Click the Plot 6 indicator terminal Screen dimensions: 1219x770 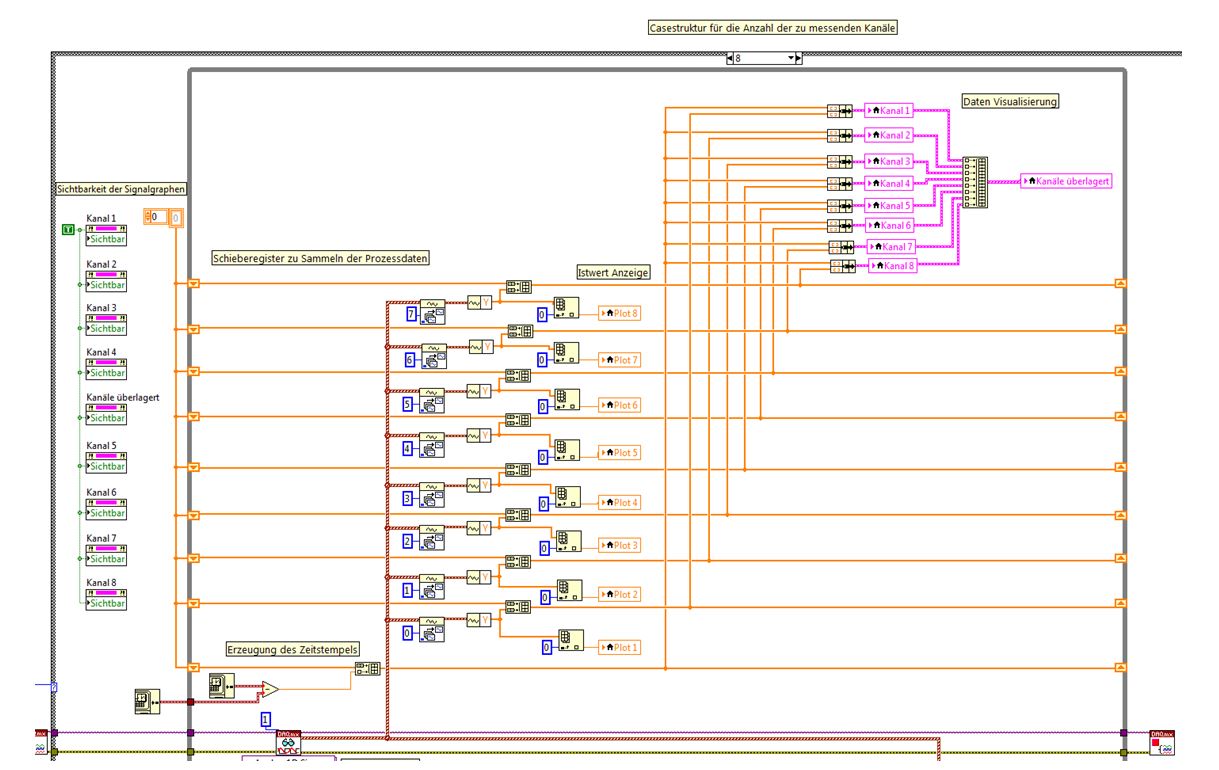coord(619,405)
